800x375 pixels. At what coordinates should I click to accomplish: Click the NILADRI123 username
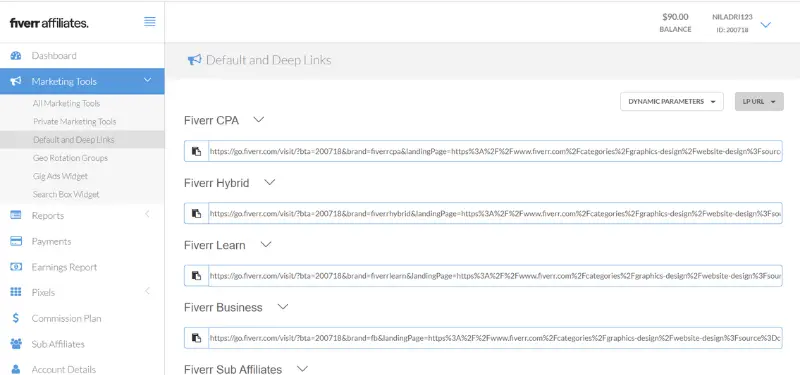[x=732, y=17]
